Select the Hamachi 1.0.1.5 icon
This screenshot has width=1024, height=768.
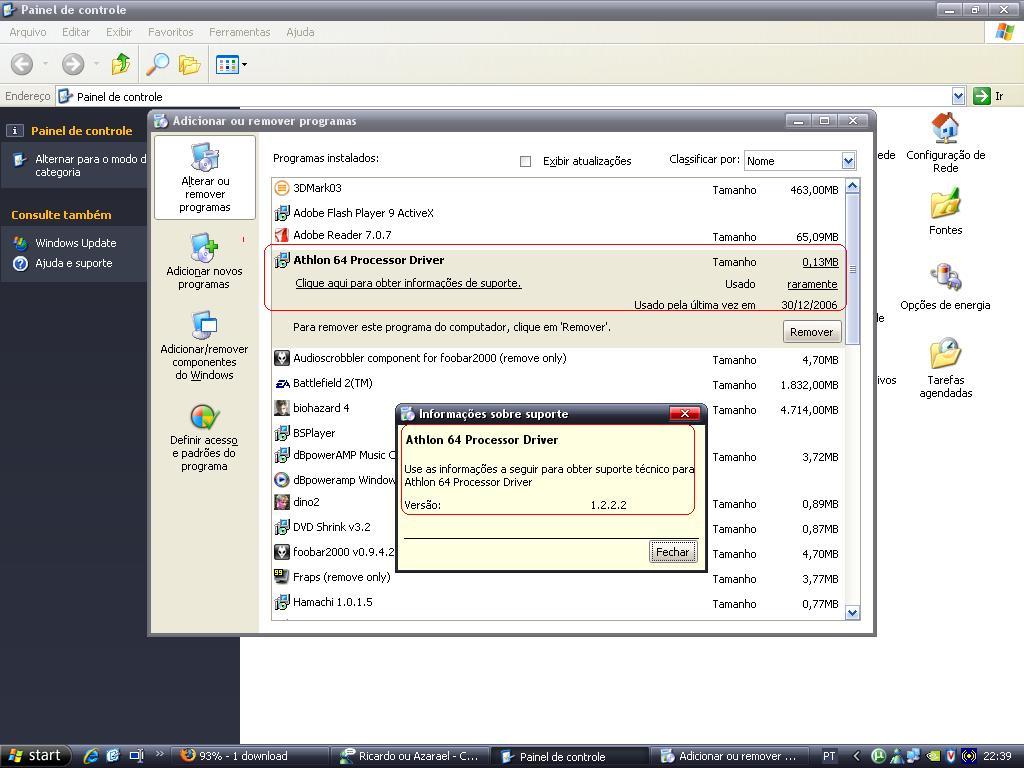(281, 602)
